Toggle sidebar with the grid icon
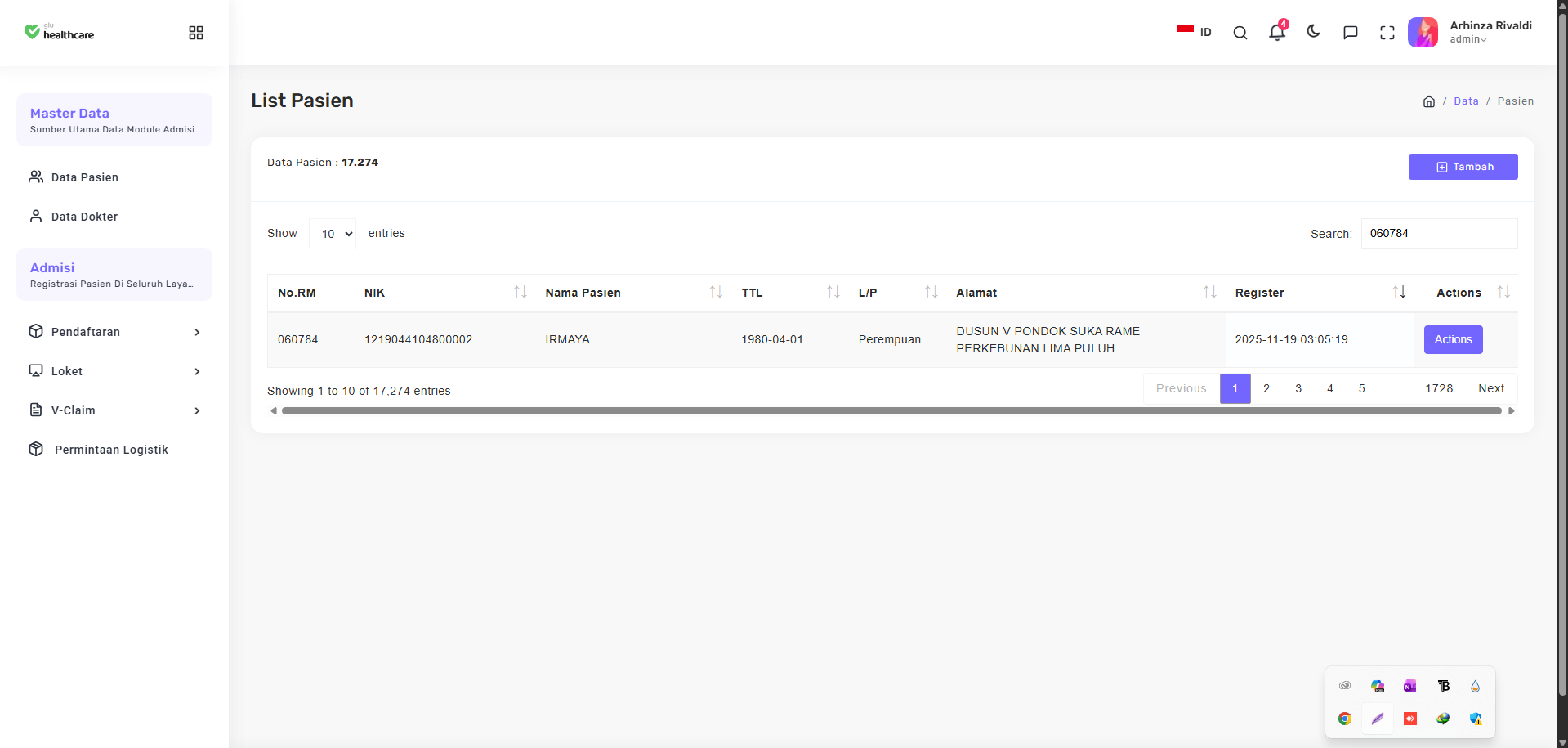1568x748 pixels. coord(196,33)
